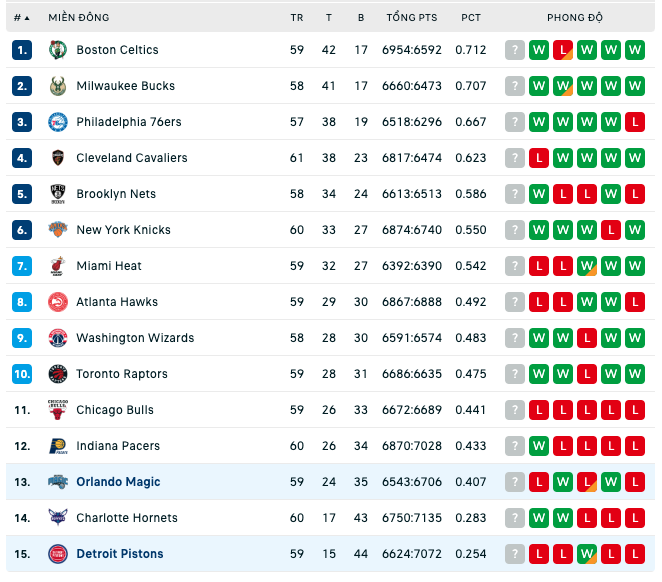
Task: Click the Atlanta Hawks team logo
Action: (x=58, y=302)
